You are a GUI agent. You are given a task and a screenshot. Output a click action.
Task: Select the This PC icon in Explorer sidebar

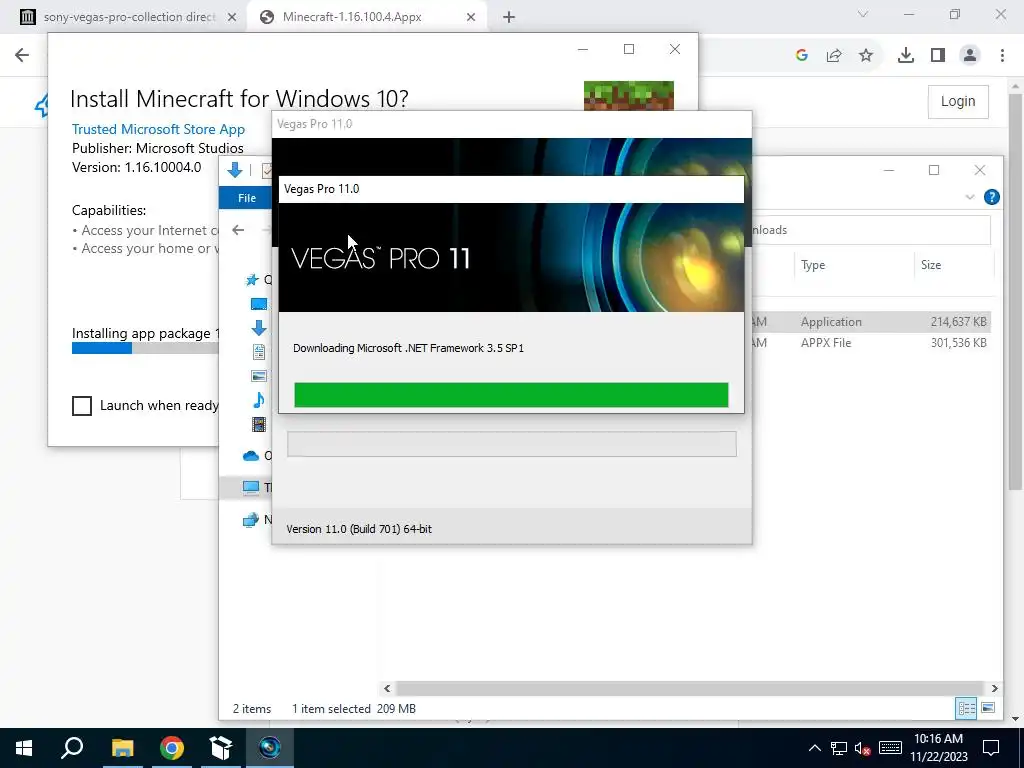(251, 487)
